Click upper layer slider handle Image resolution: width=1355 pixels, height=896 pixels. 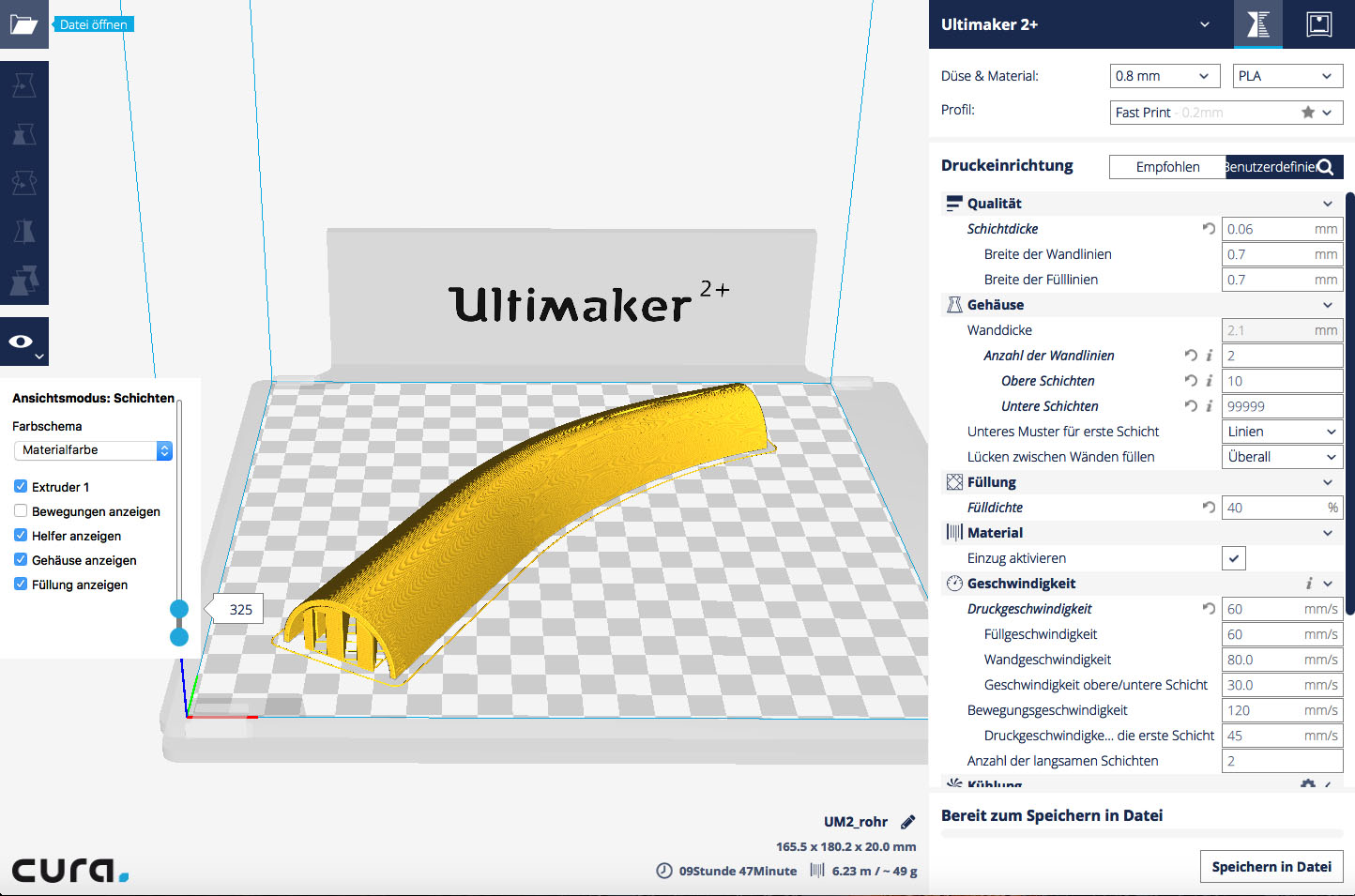(179, 609)
